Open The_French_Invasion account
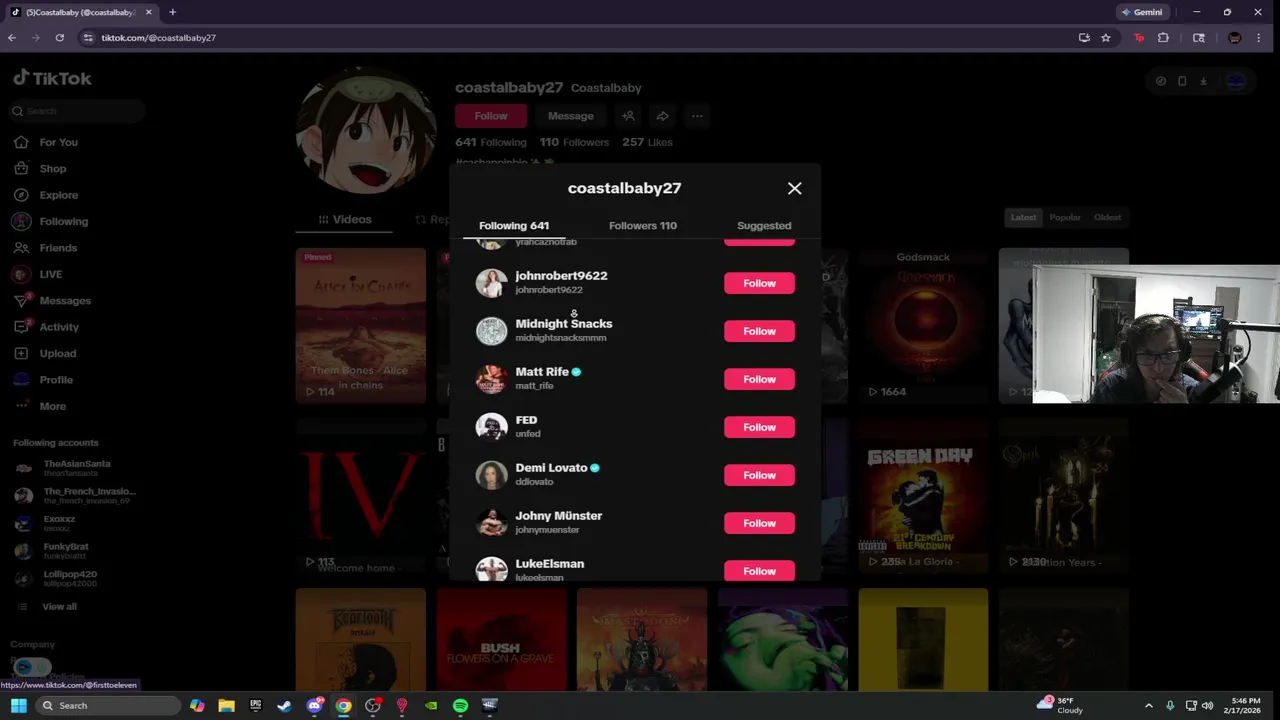 click(75, 496)
